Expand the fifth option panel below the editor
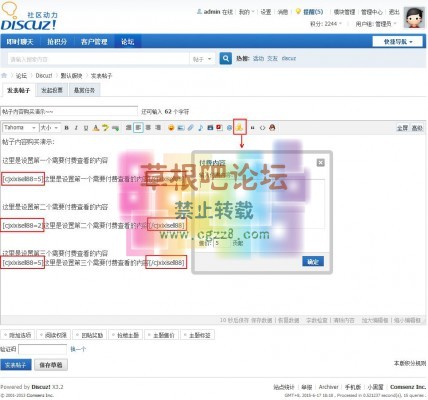 coord(161,335)
